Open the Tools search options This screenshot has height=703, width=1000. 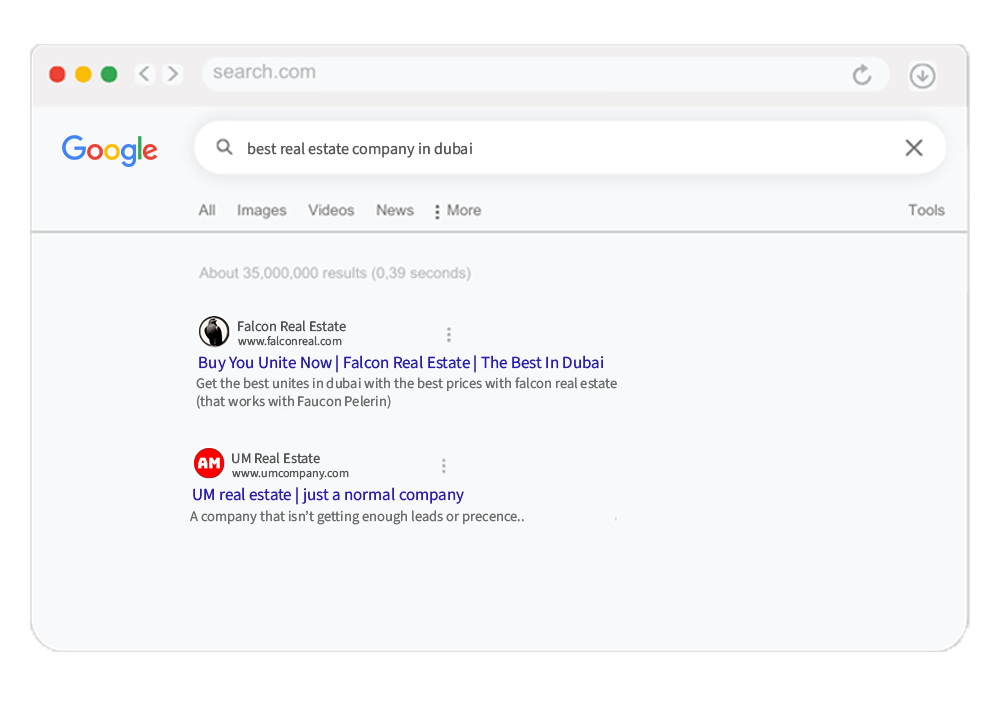926,211
